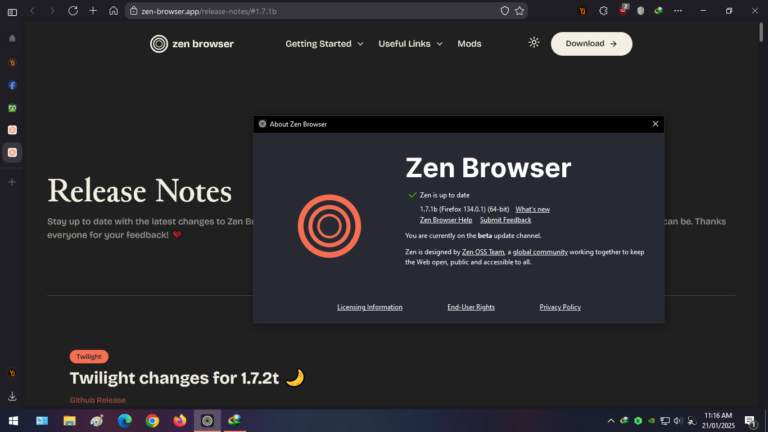This screenshot has height=432, width=768.
Task: Open Zen Browser Help link
Action: [446, 220]
